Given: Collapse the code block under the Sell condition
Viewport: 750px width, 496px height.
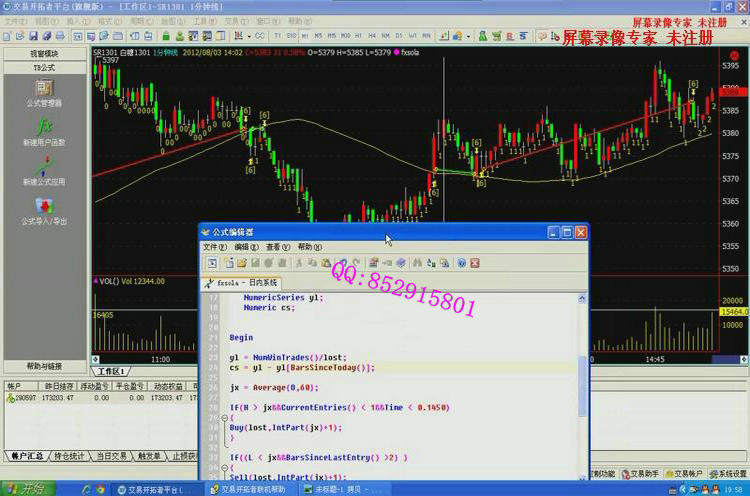Looking at the screenshot, I should click(x=224, y=468).
